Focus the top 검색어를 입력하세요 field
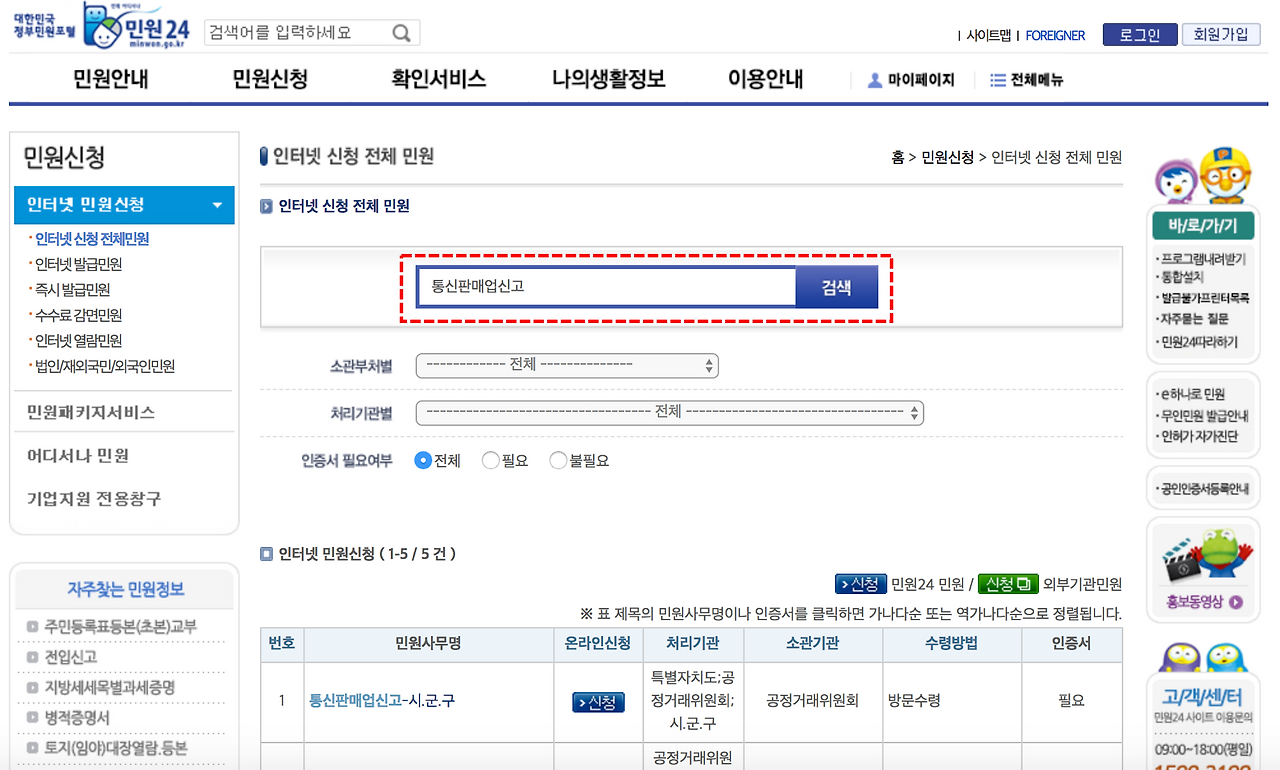 tap(296, 33)
